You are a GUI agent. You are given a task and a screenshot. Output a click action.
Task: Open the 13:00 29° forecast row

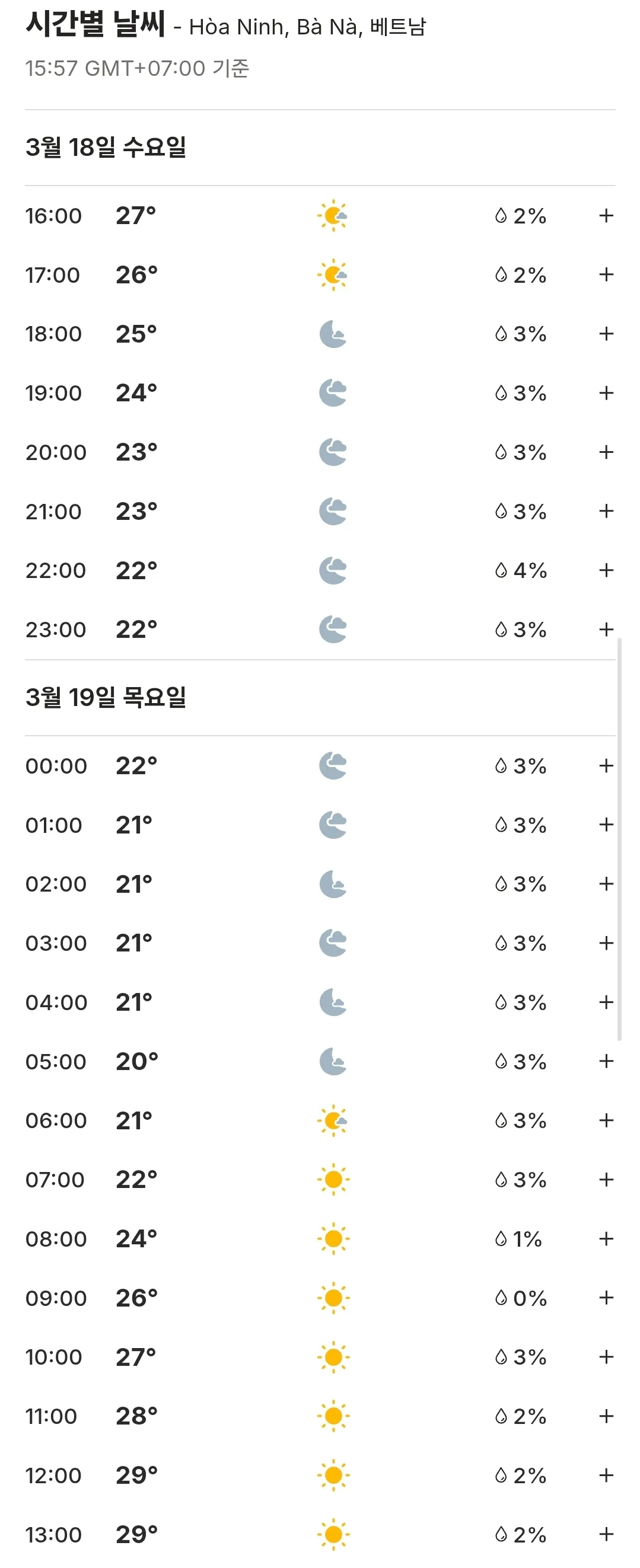pos(320,1534)
